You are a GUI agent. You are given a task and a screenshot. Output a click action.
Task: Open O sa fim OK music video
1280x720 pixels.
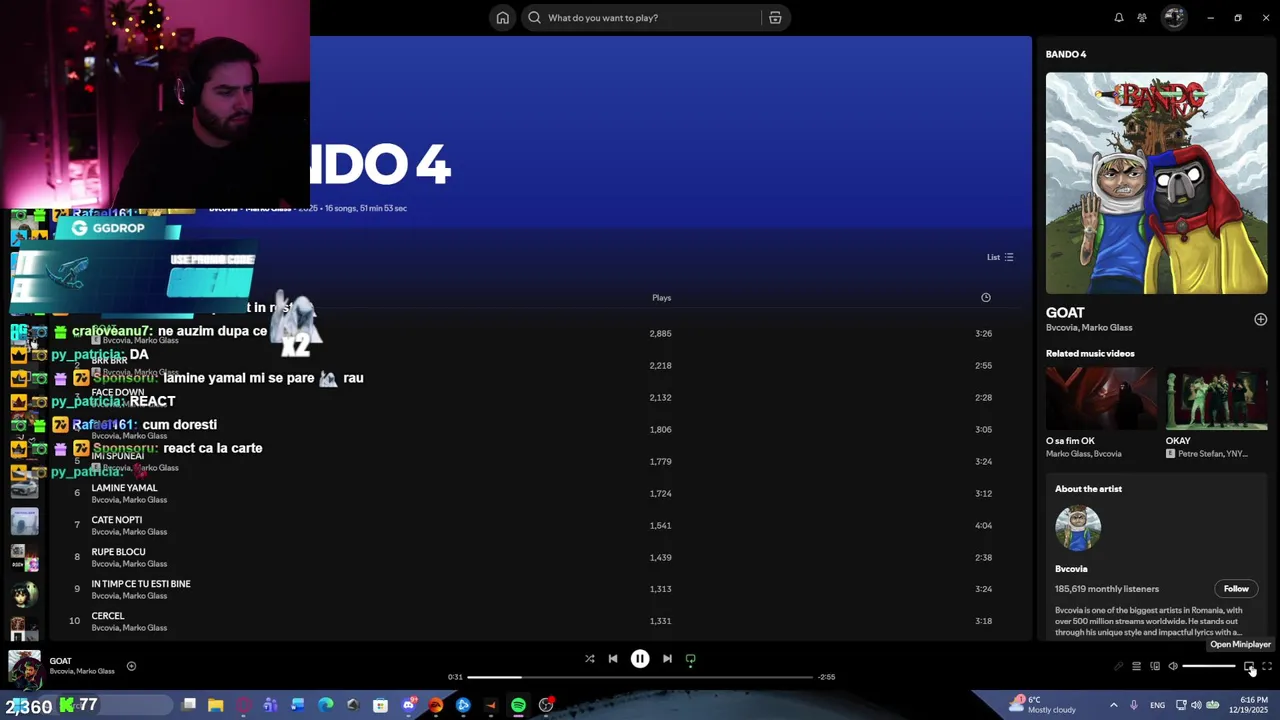click(x=1101, y=399)
